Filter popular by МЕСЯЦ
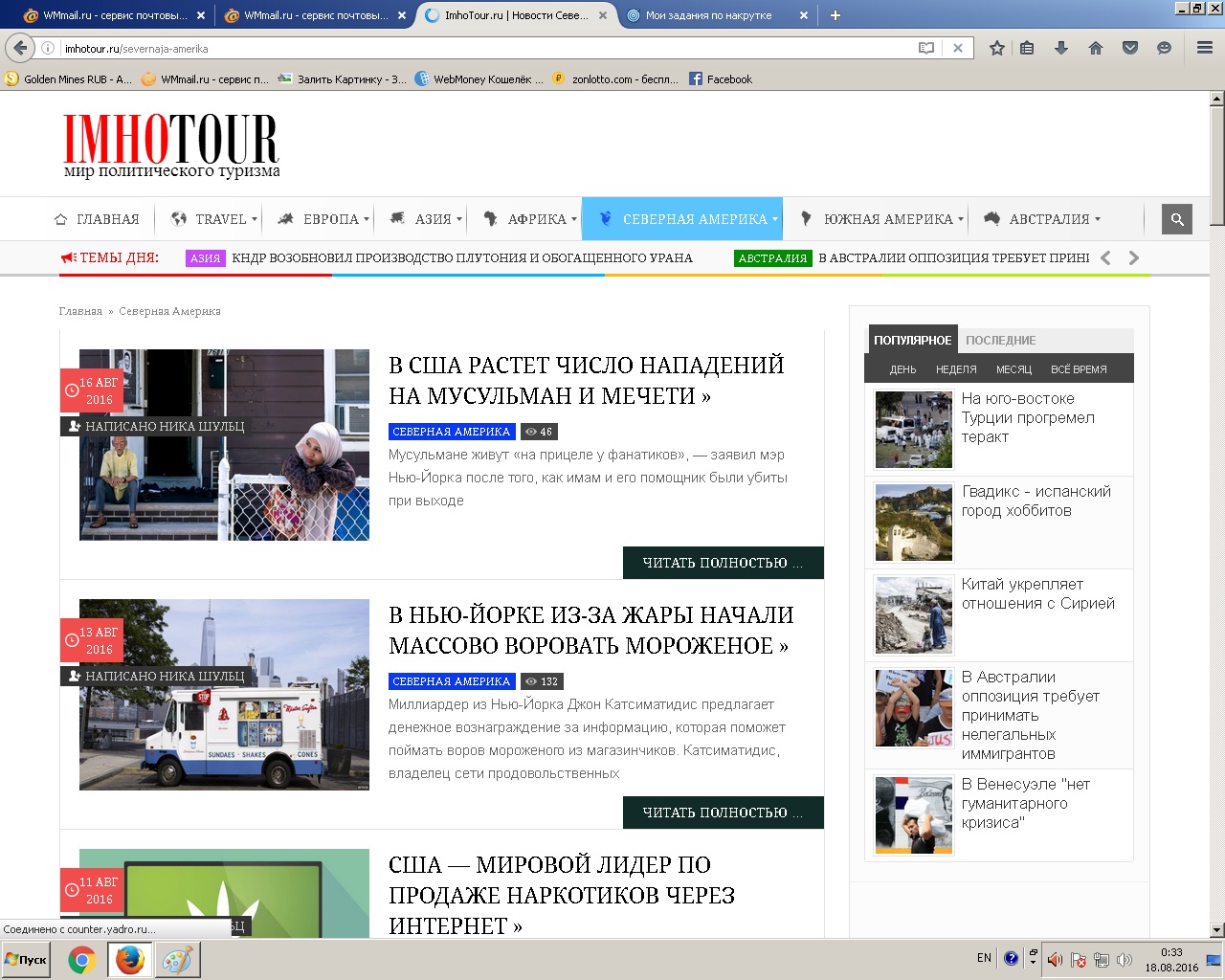Viewport: 1225px width, 980px height. [x=1013, y=369]
